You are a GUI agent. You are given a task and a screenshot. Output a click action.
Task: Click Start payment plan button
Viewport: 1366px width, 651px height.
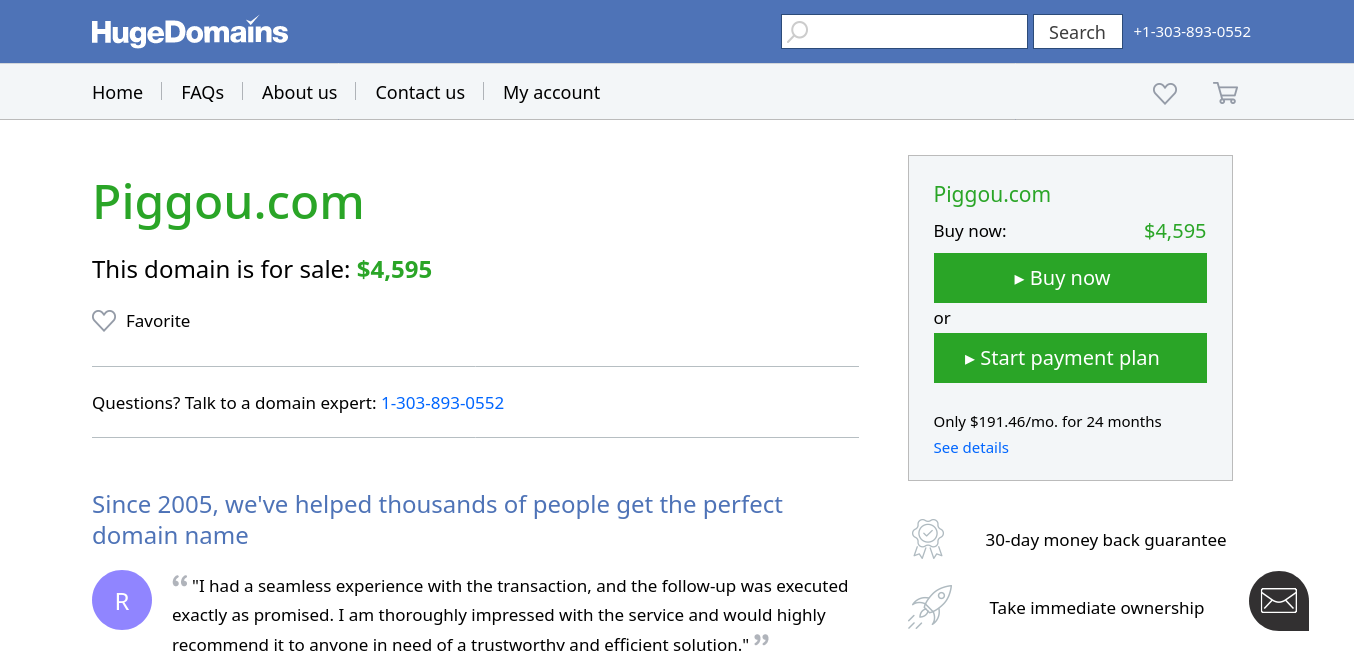pos(1070,358)
